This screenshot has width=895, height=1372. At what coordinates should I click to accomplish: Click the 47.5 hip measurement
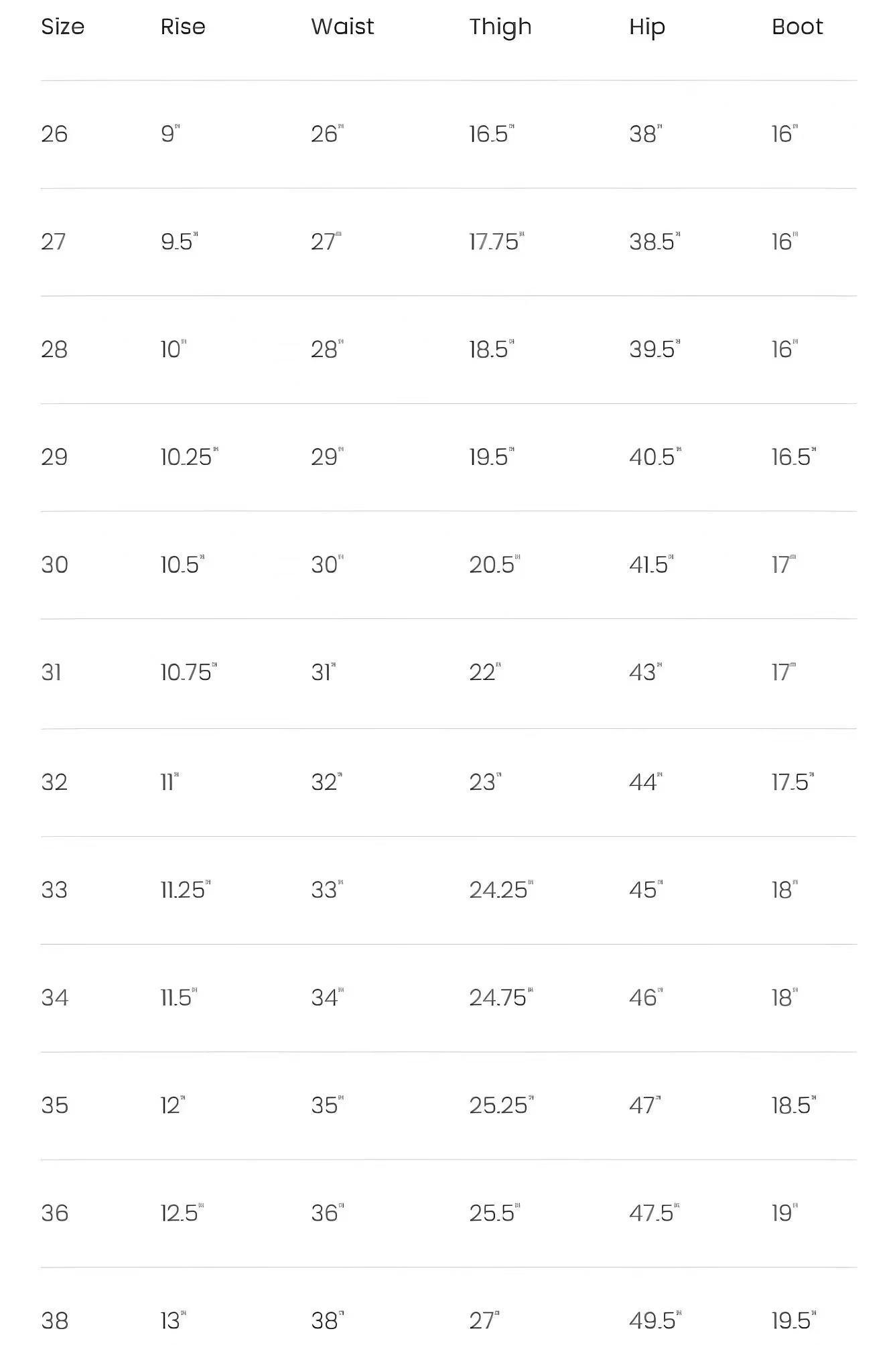(x=652, y=1213)
